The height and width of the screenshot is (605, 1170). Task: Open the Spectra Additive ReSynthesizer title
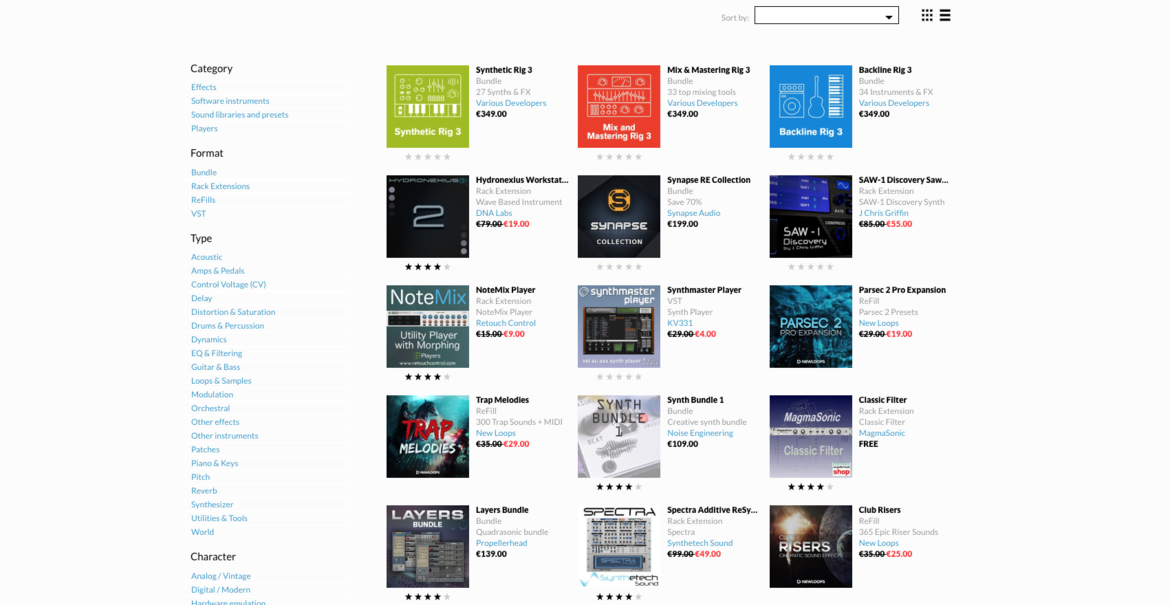713,510
